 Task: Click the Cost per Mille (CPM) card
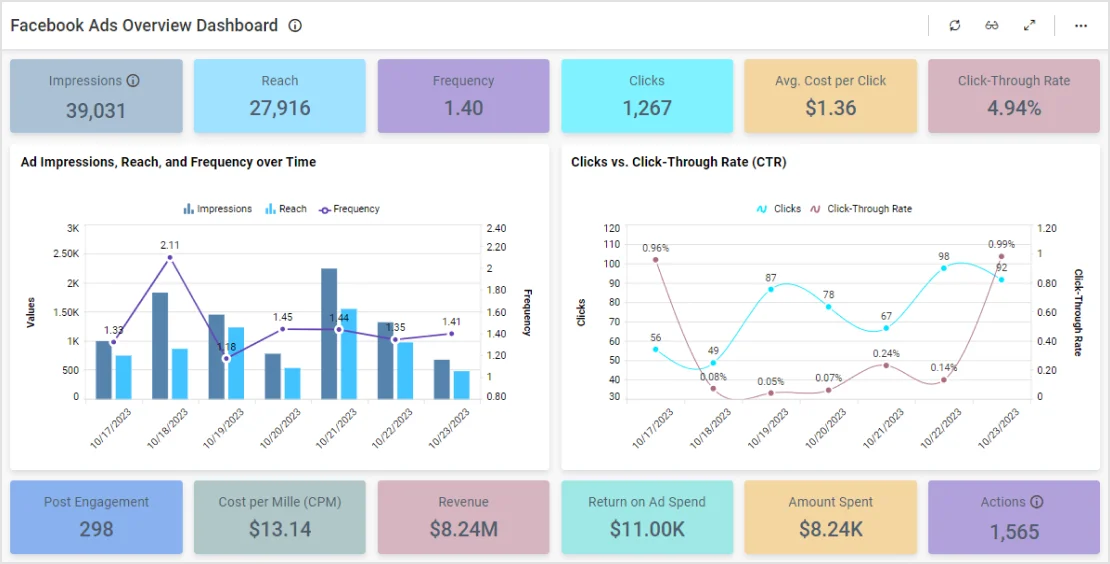279,517
